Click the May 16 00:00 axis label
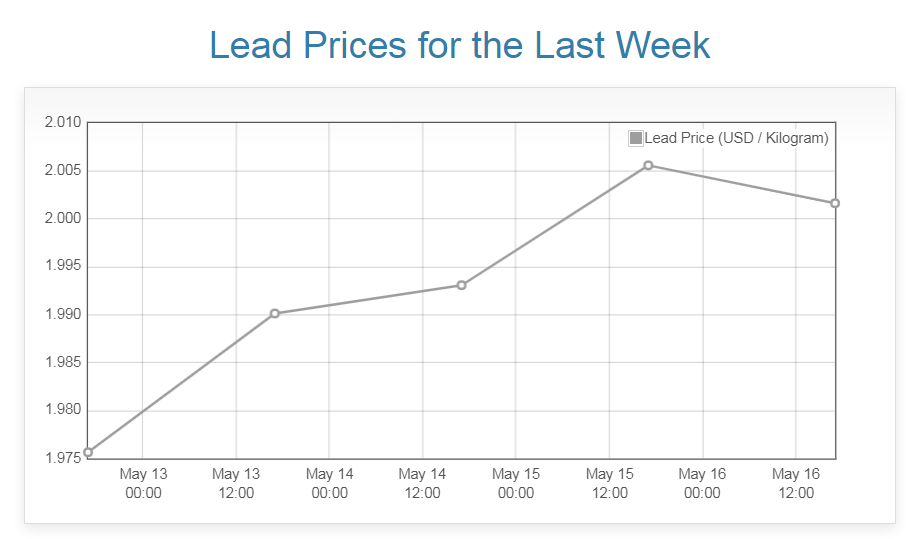 click(x=702, y=483)
